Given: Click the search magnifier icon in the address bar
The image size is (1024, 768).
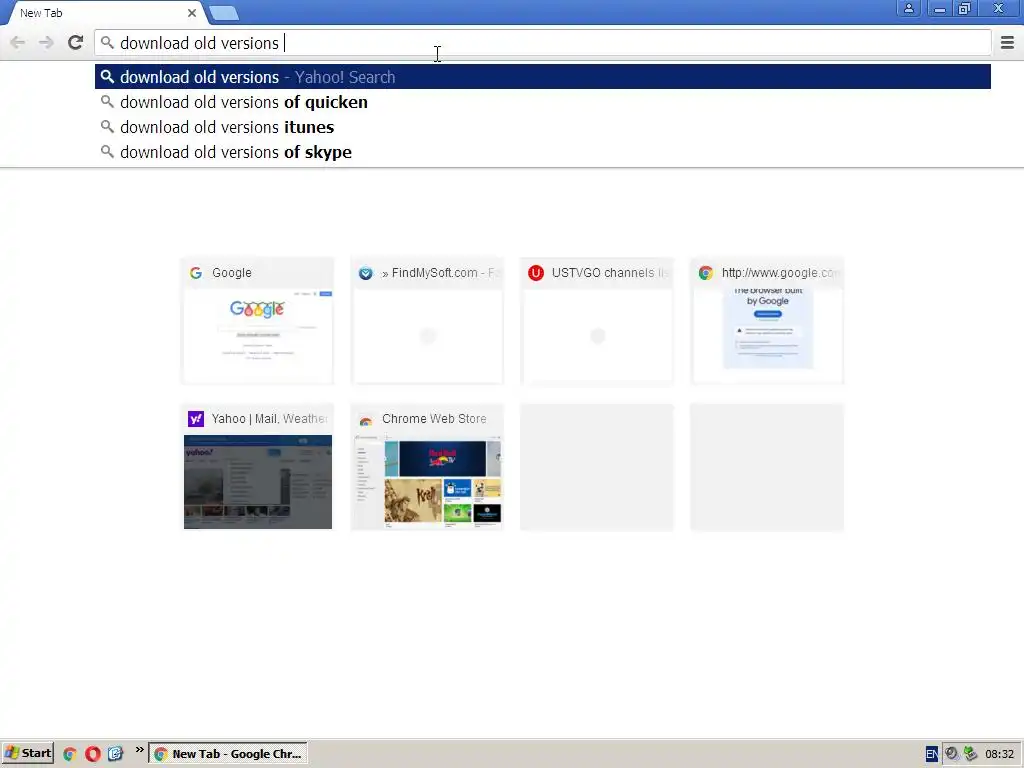Looking at the screenshot, I should click(107, 43).
